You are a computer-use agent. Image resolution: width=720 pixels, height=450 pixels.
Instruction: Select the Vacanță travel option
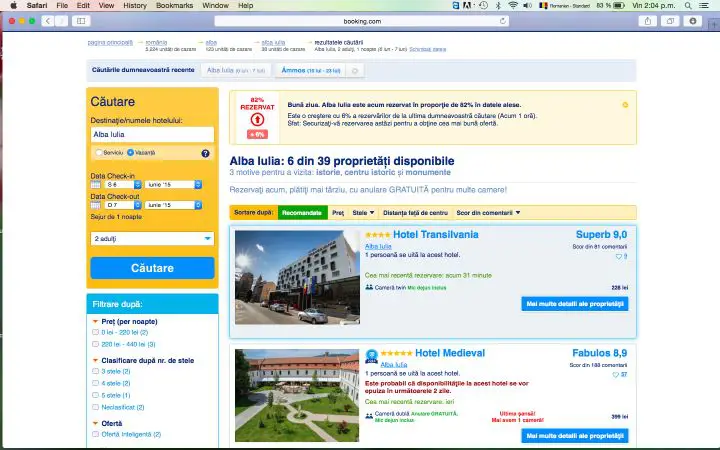coord(130,152)
